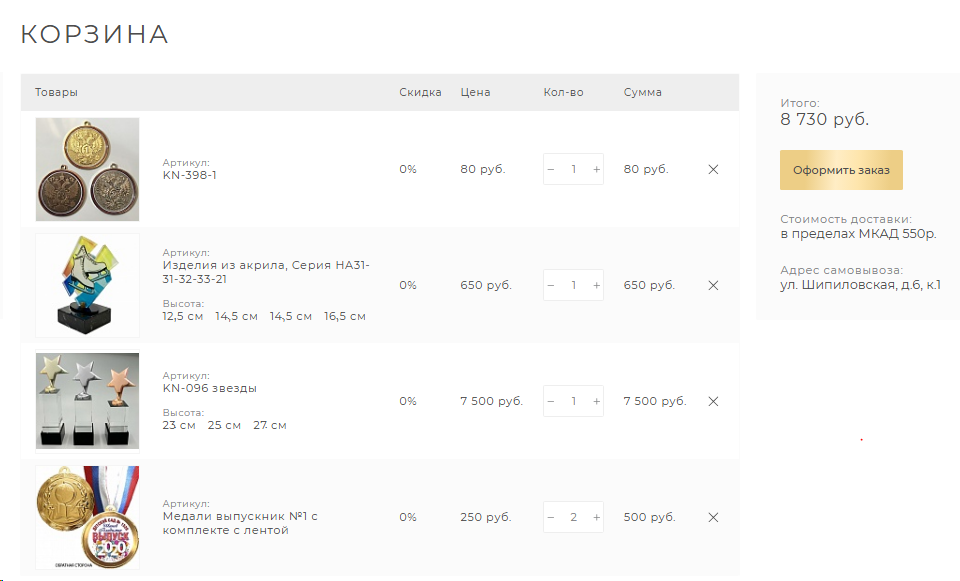Increase quantity of acrylic skates trophy
The image size is (960, 581).
(x=596, y=285)
